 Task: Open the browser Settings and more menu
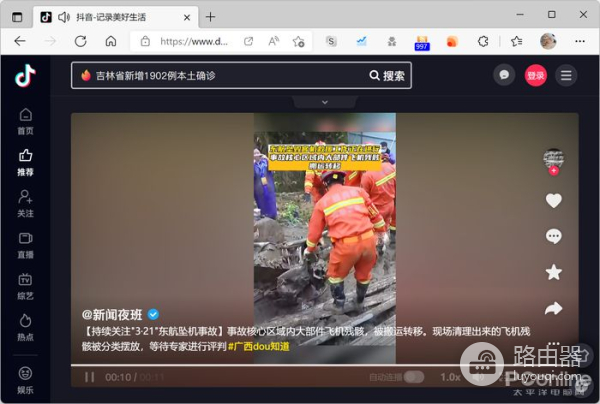coord(580,41)
